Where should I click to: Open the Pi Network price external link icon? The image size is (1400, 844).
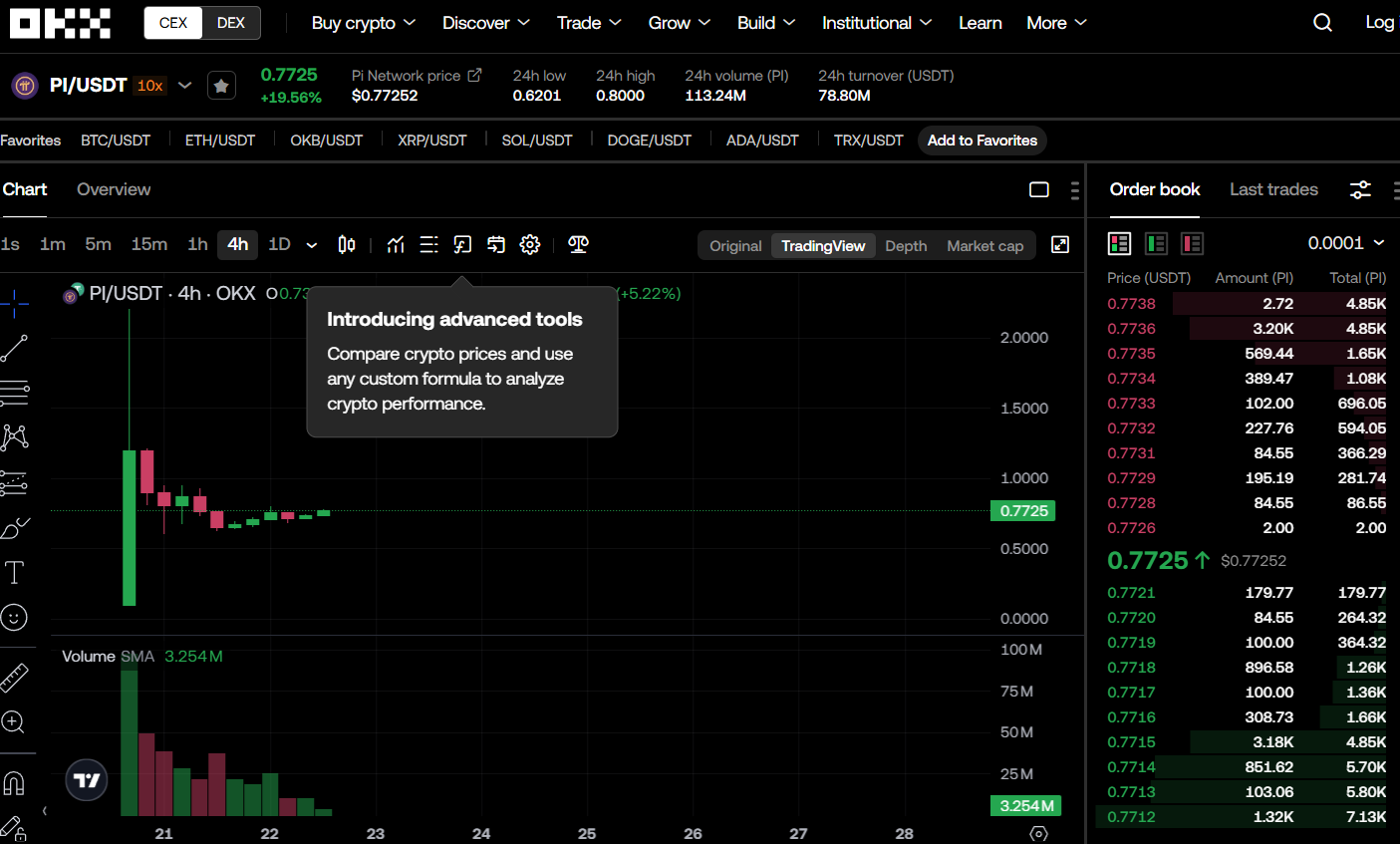474,76
